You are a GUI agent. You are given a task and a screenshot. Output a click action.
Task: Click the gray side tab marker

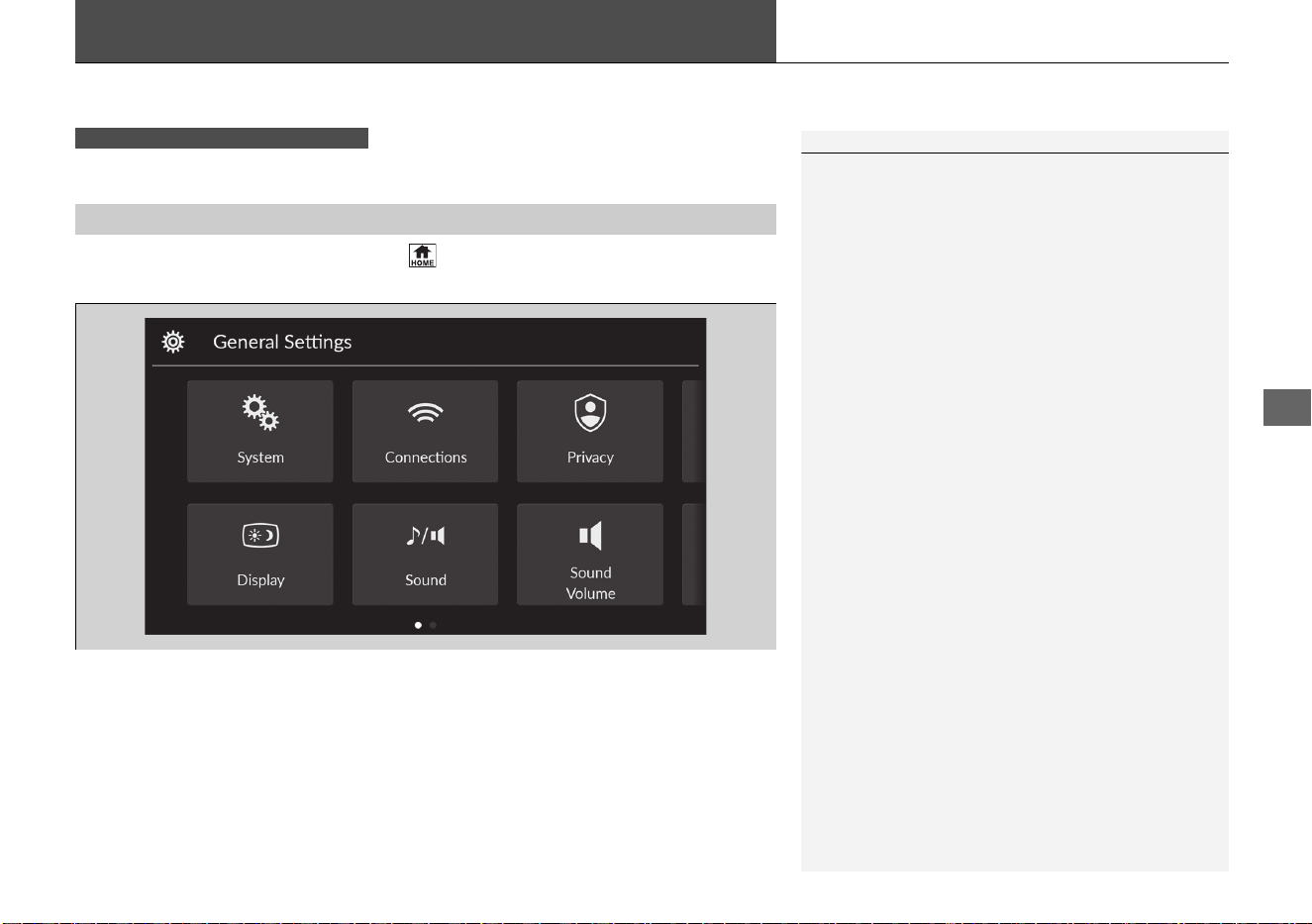(1287, 408)
